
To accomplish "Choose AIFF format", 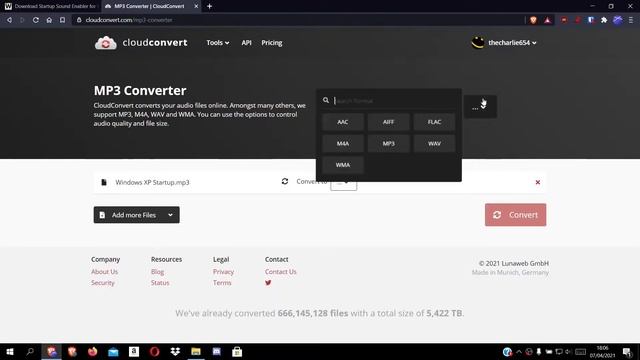I will [x=389, y=122].
